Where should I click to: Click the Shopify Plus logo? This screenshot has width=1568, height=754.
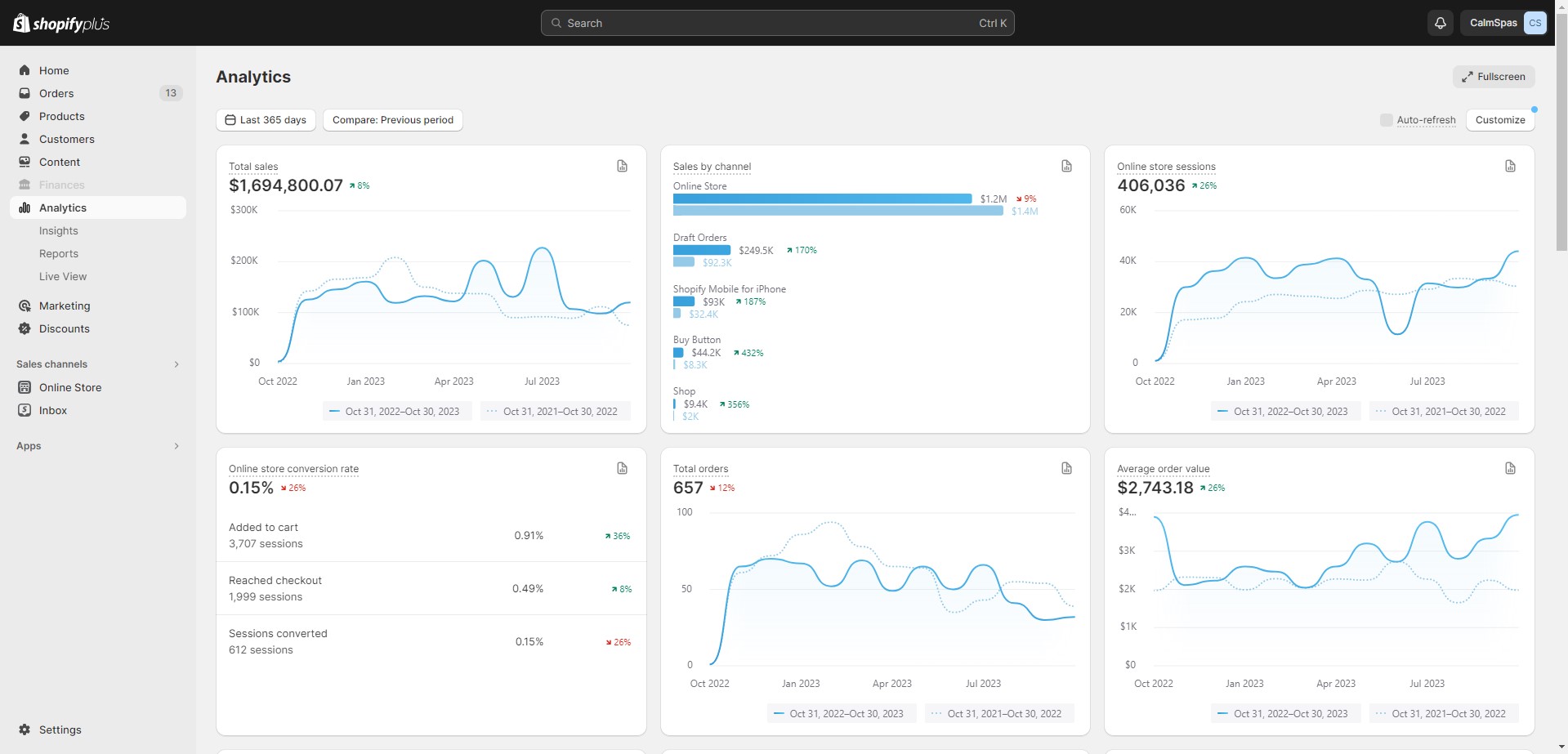tap(61, 23)
